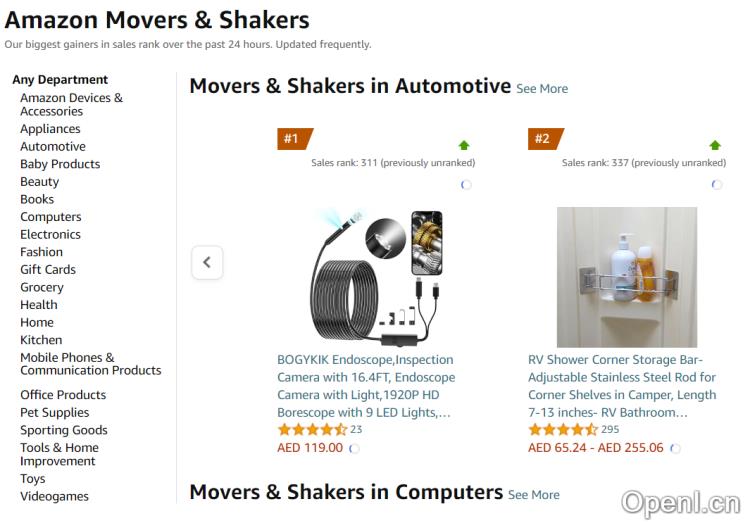
Task: Open the RV shower shelf product image
Action: click(x=627, y=277)
